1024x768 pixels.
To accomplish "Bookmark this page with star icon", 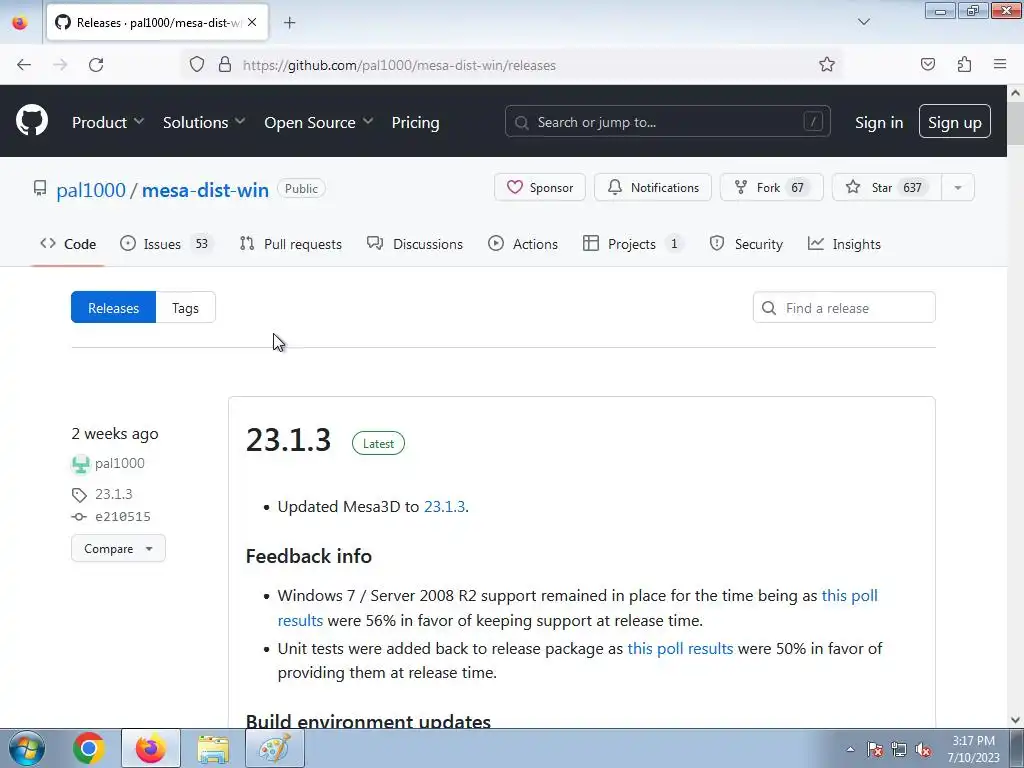I will (x=827, y=65).
